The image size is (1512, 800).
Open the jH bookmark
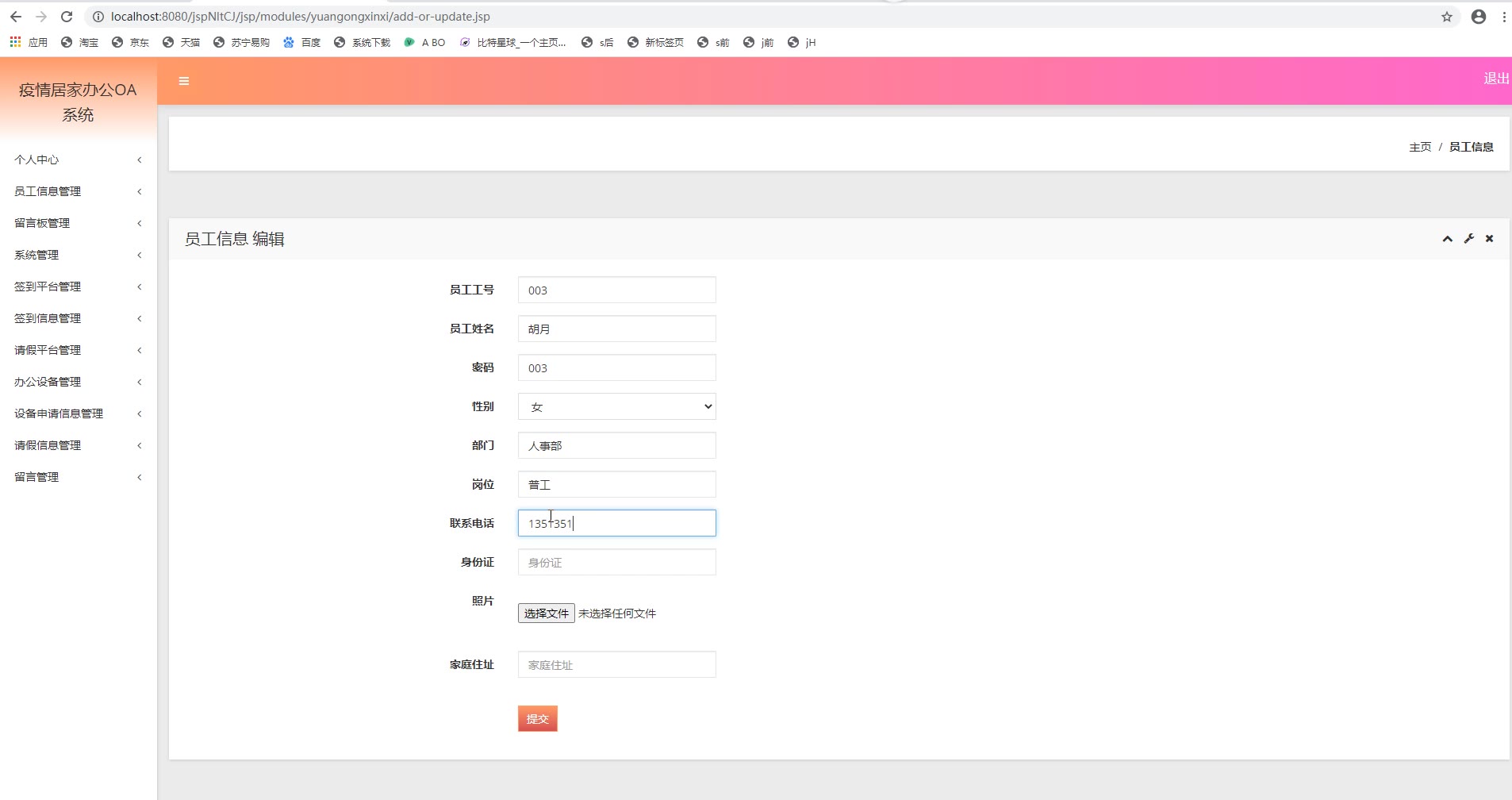coord(802,42)
